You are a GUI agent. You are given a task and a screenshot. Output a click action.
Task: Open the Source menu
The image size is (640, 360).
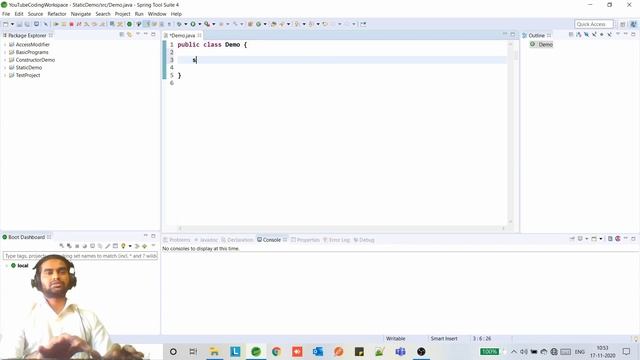coord(35,14)
